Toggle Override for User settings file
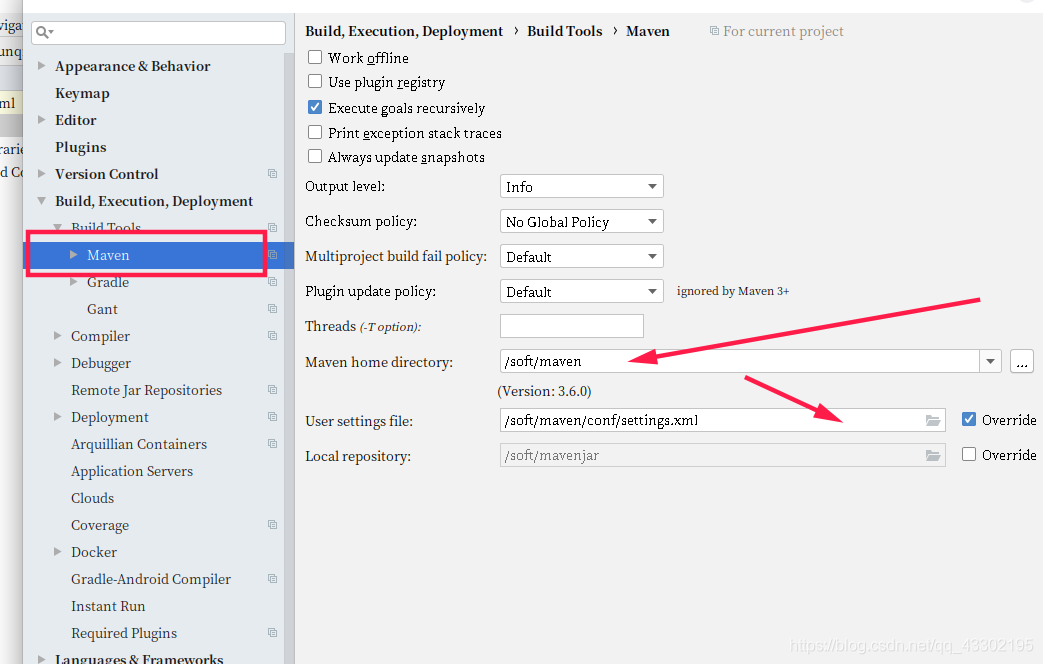The height and width of the screenshot is (664, 1043). point(968,420)
